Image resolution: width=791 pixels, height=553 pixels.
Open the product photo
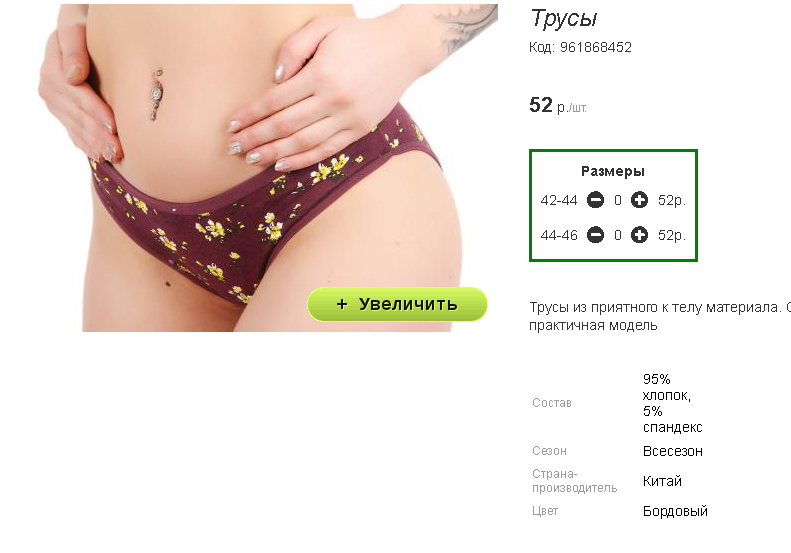(267, 168)
